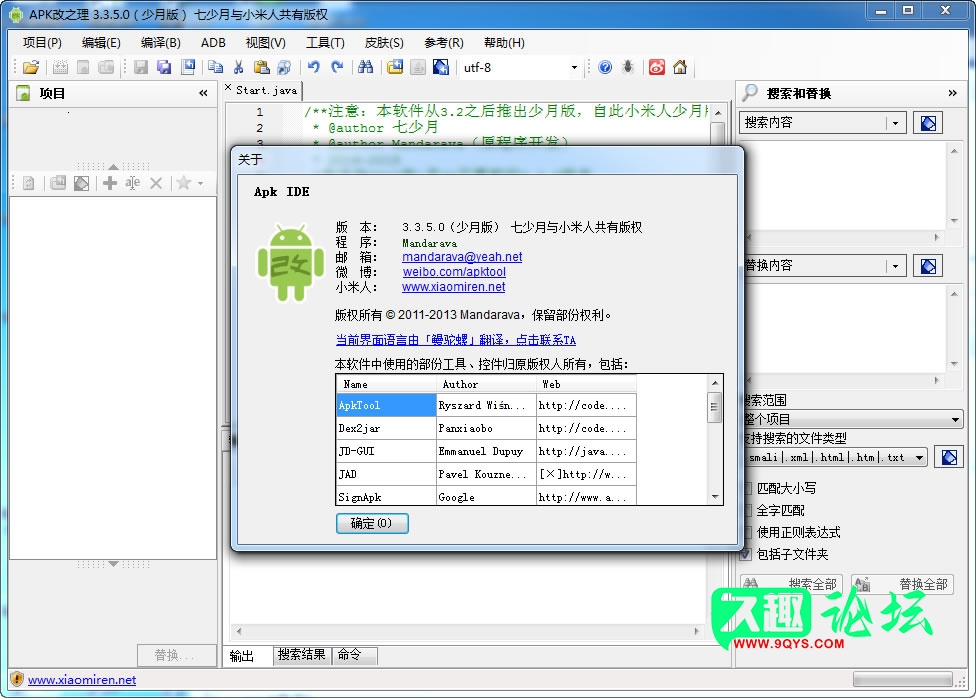976x698 pixels.
Task: Click the editor horizontal scrollbar right arrow
Action: [x=697, y=631]
